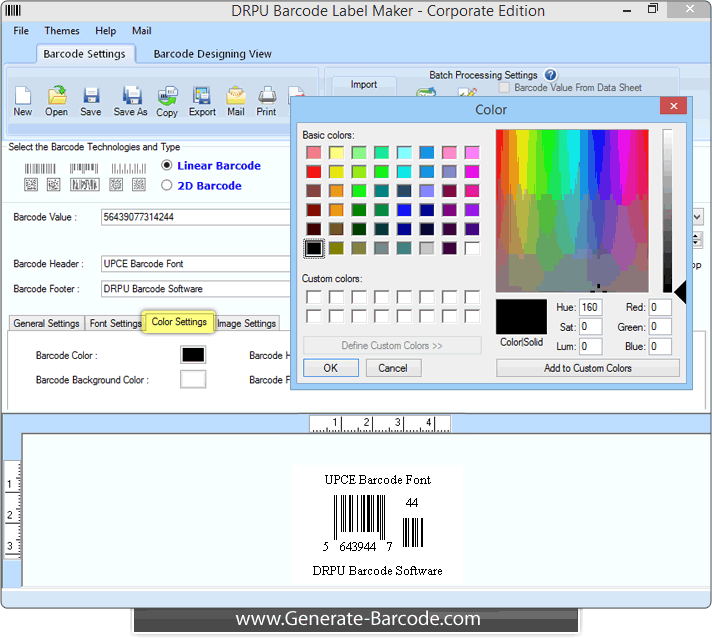This screenshot has width=712, height=638.
Task: Expand the dropdown arrow behind Color dialog
Action: (x=697, y=217)
